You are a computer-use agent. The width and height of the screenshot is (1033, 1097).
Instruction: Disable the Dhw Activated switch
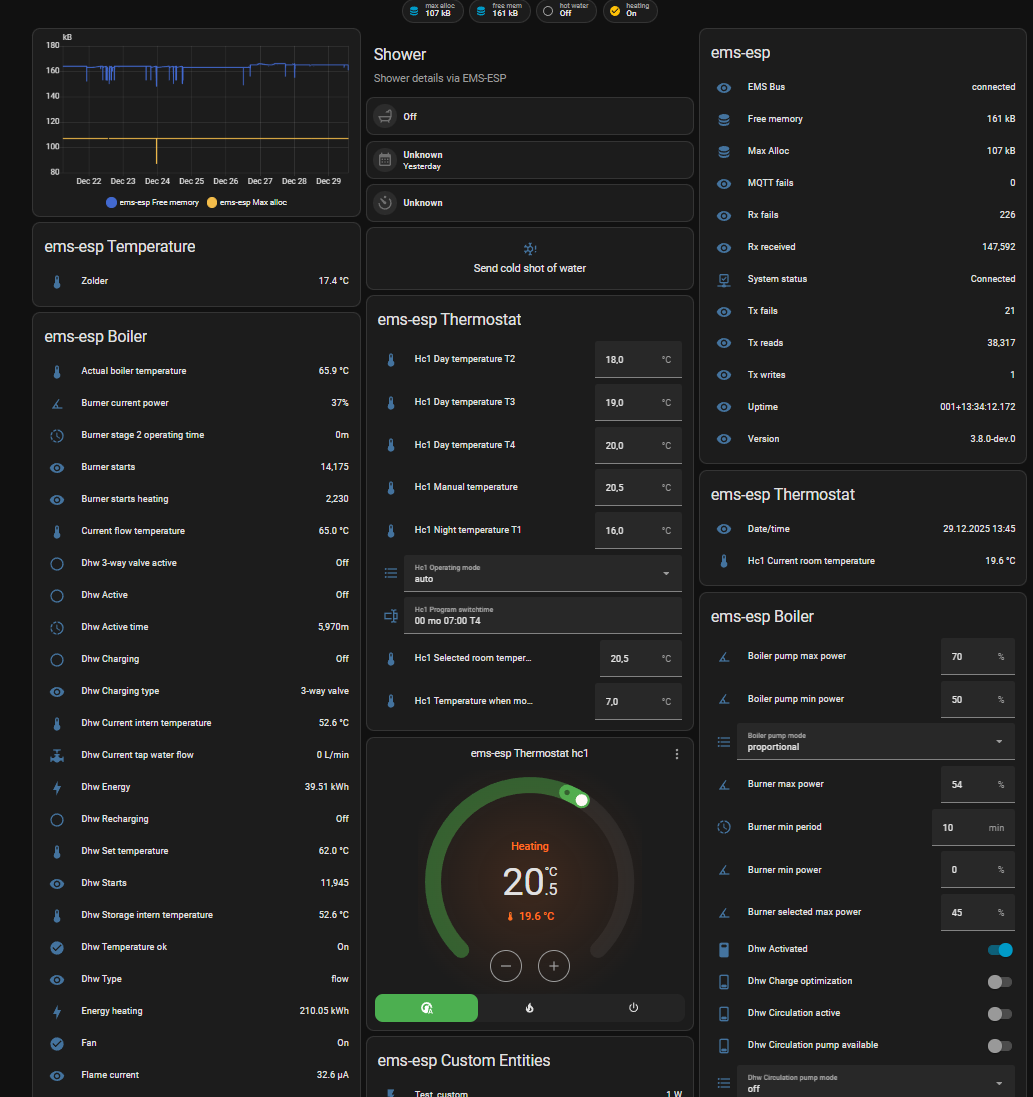click(999, 950)
